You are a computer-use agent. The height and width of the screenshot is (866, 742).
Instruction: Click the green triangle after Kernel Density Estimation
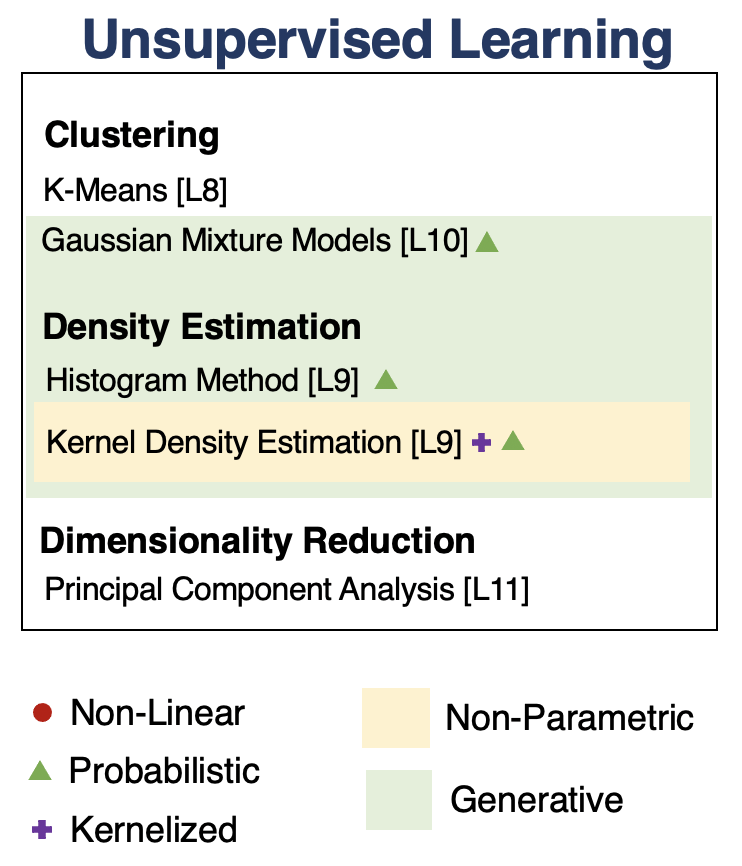(x=513, y=442)
